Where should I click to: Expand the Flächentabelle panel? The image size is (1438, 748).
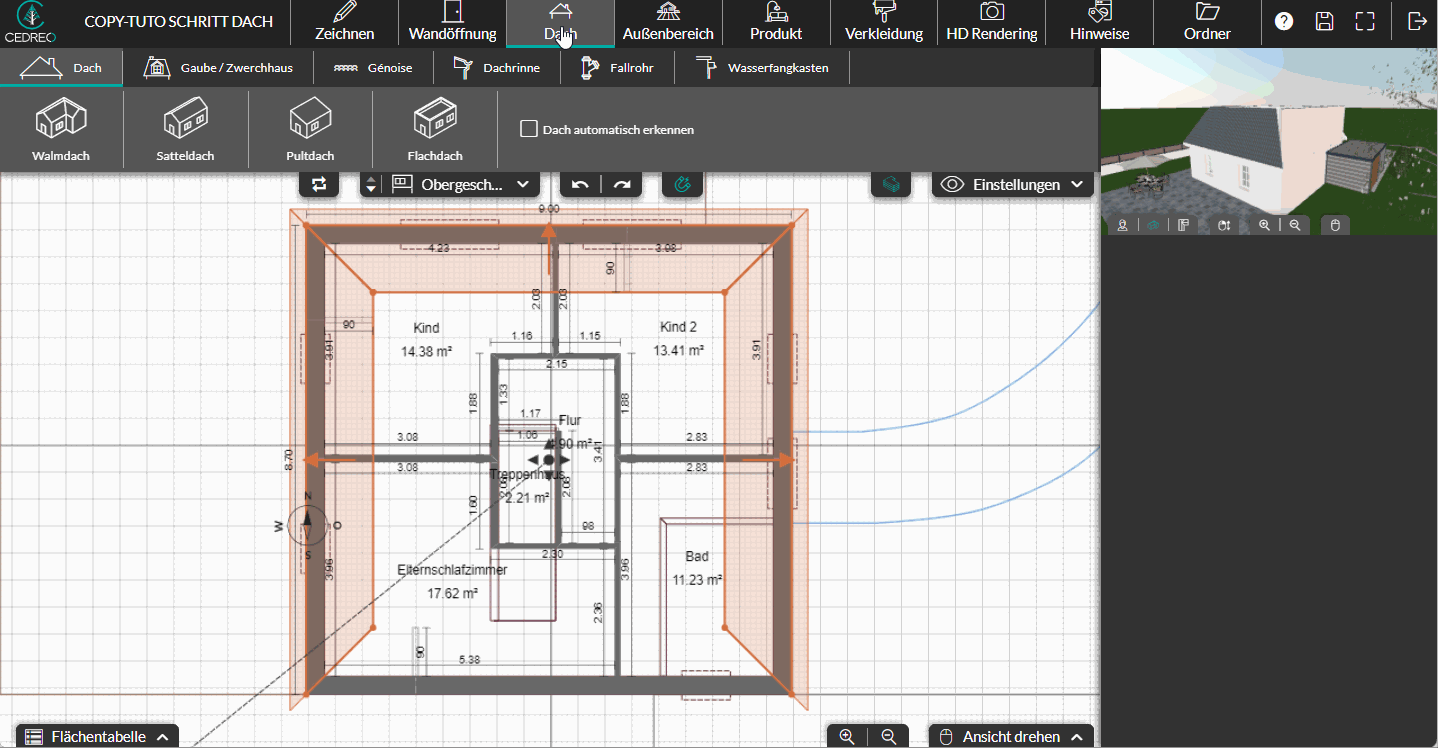click(x=97, y=736)
